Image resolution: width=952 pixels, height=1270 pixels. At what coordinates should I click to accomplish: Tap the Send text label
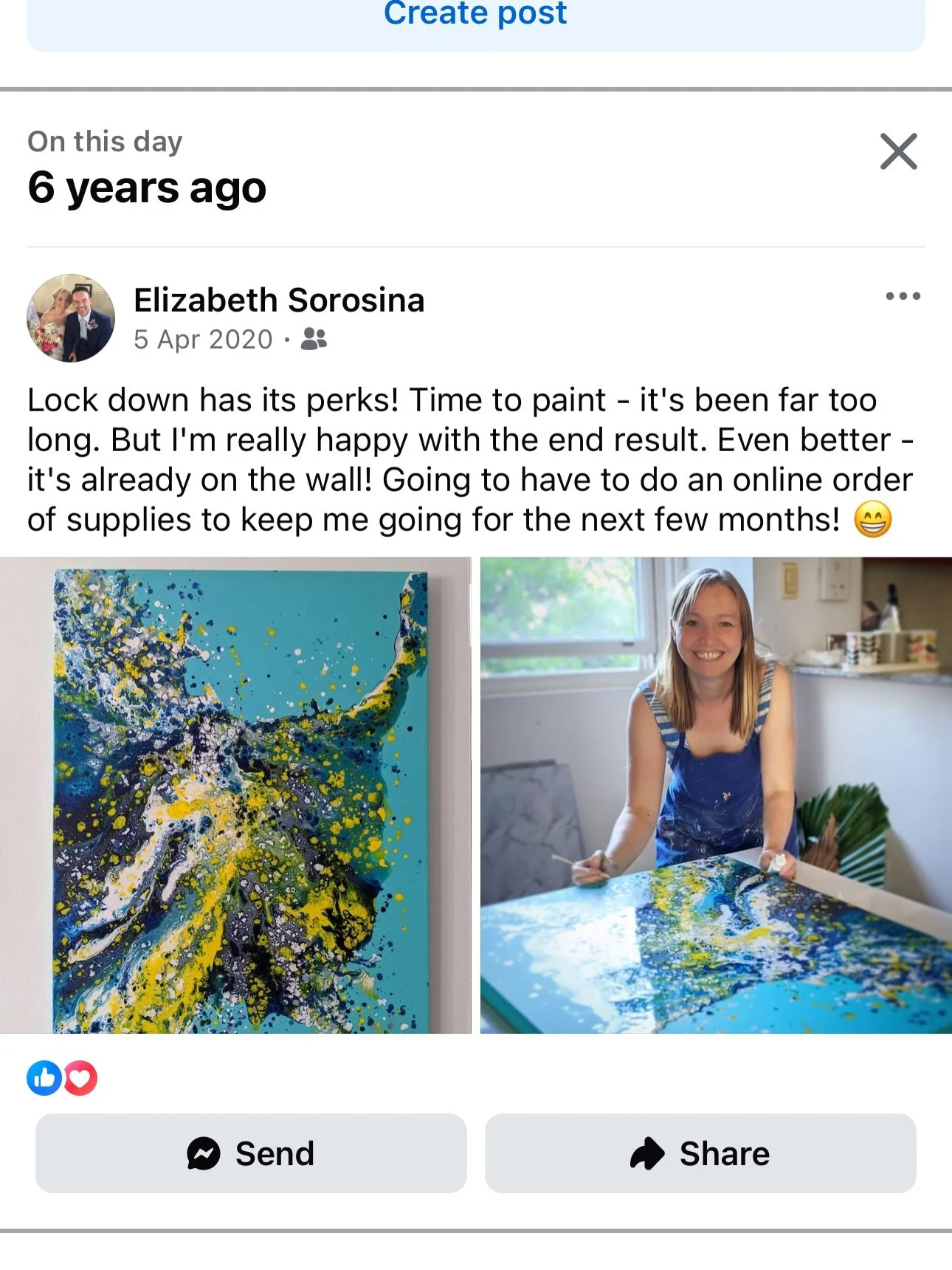point(275,1153)
